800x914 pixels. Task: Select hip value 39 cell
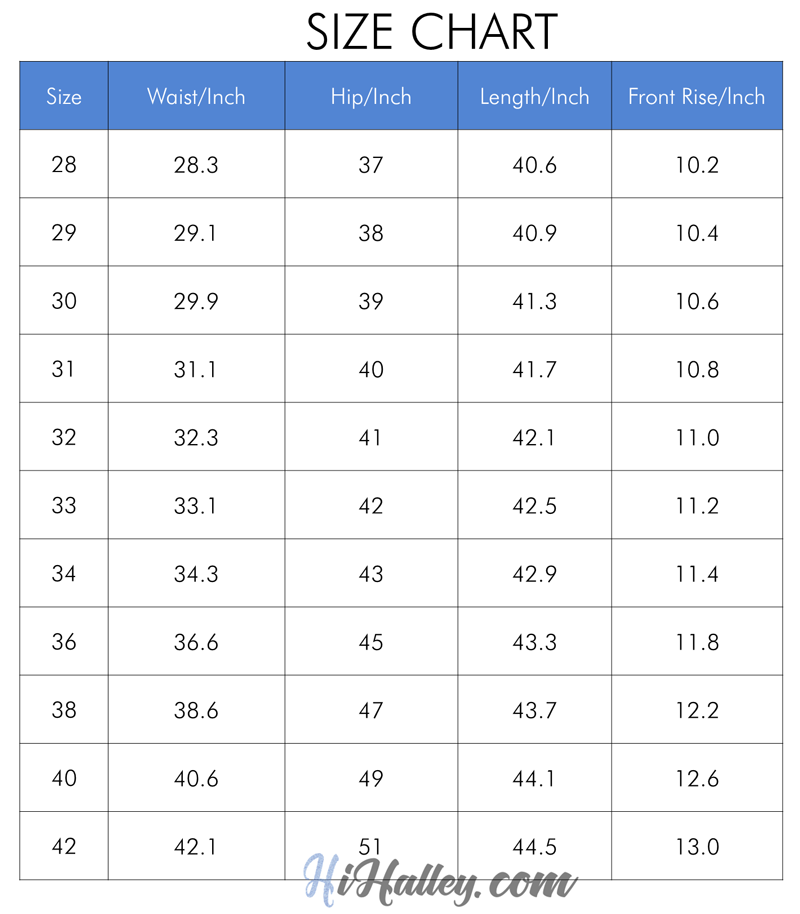point(371,301)
